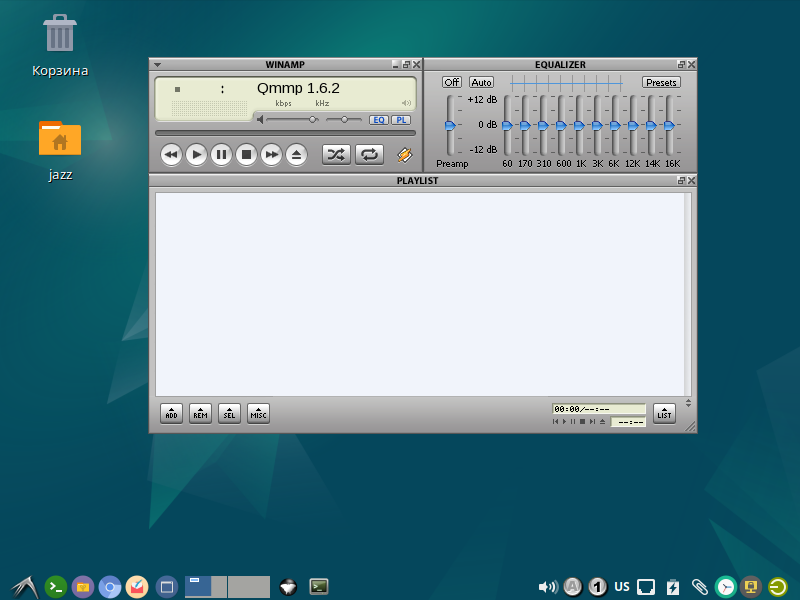Click the orange lightning bolt about icon
This screenshot has height=600, width=800.
tap(405, 155)
